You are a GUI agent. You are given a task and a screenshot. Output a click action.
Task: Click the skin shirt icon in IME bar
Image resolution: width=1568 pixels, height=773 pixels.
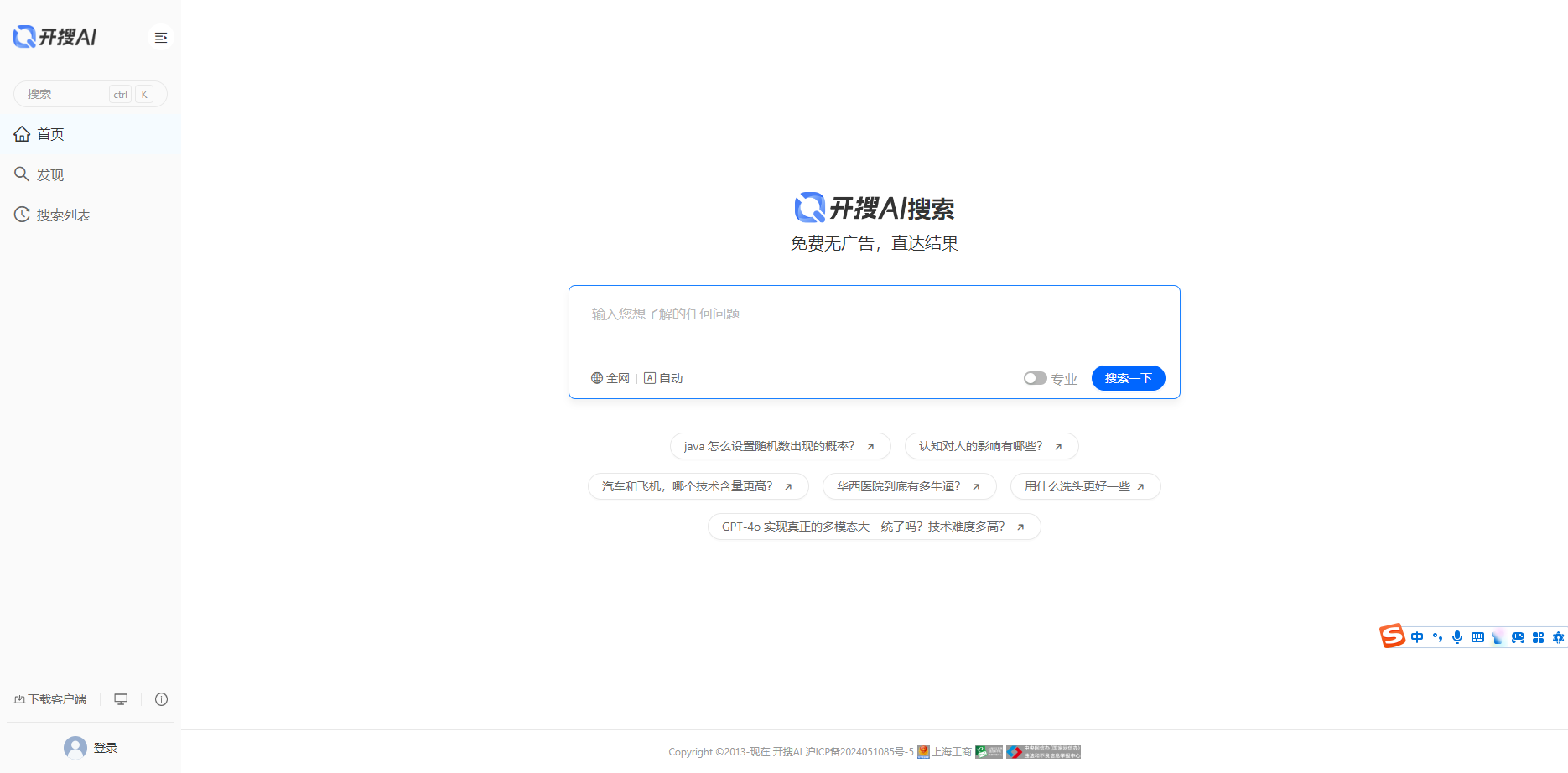(1498, 637)
